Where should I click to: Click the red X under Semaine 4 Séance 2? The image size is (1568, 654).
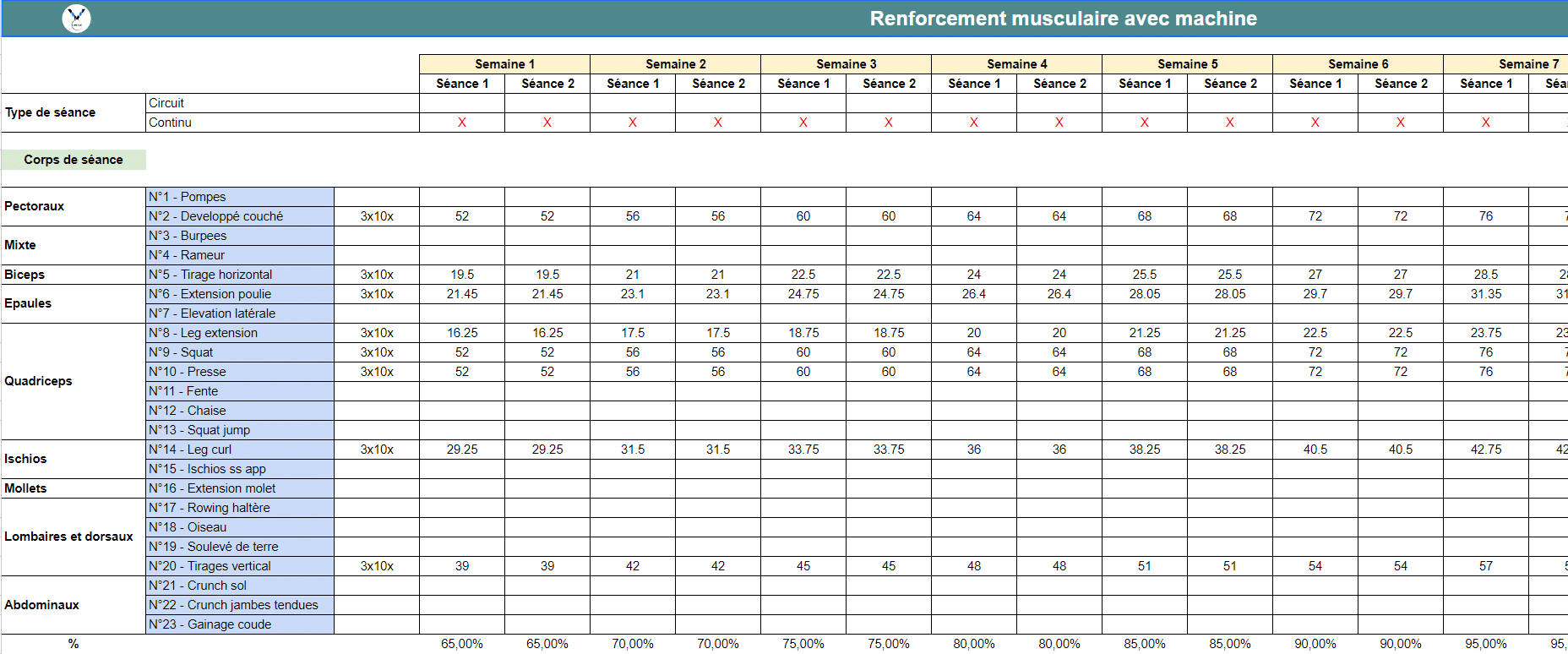tap(1059, 123)
